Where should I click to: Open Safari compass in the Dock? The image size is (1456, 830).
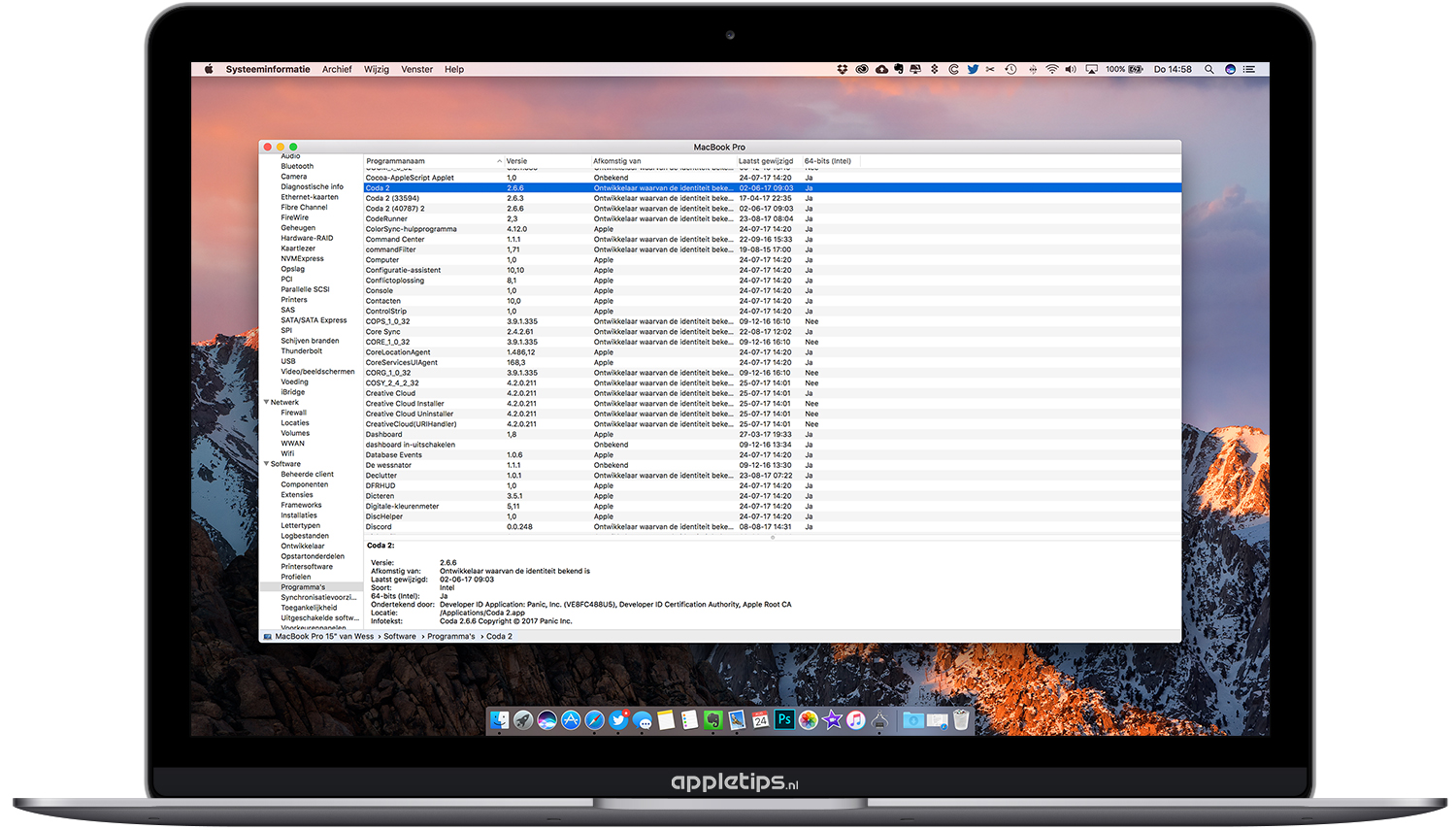594,720
